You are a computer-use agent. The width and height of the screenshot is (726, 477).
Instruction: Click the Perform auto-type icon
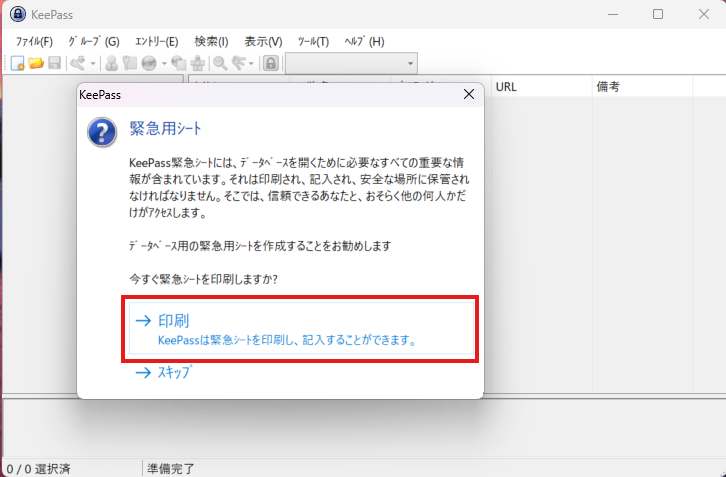coord(198,63)
